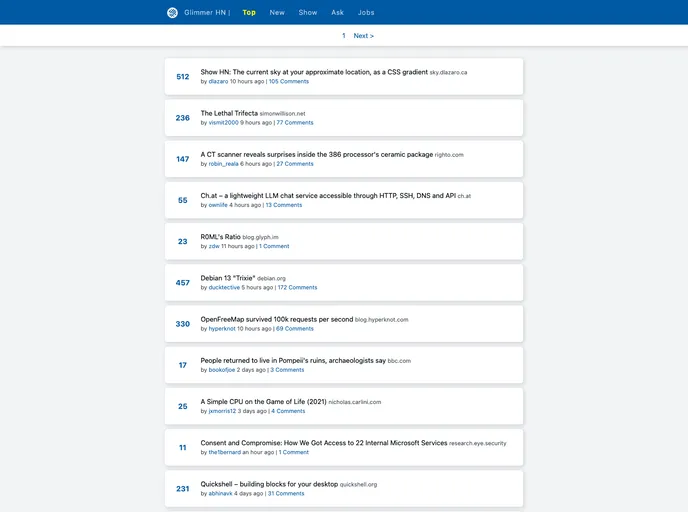Open Ch.at lightweight LLM chat story

[328, 196]
